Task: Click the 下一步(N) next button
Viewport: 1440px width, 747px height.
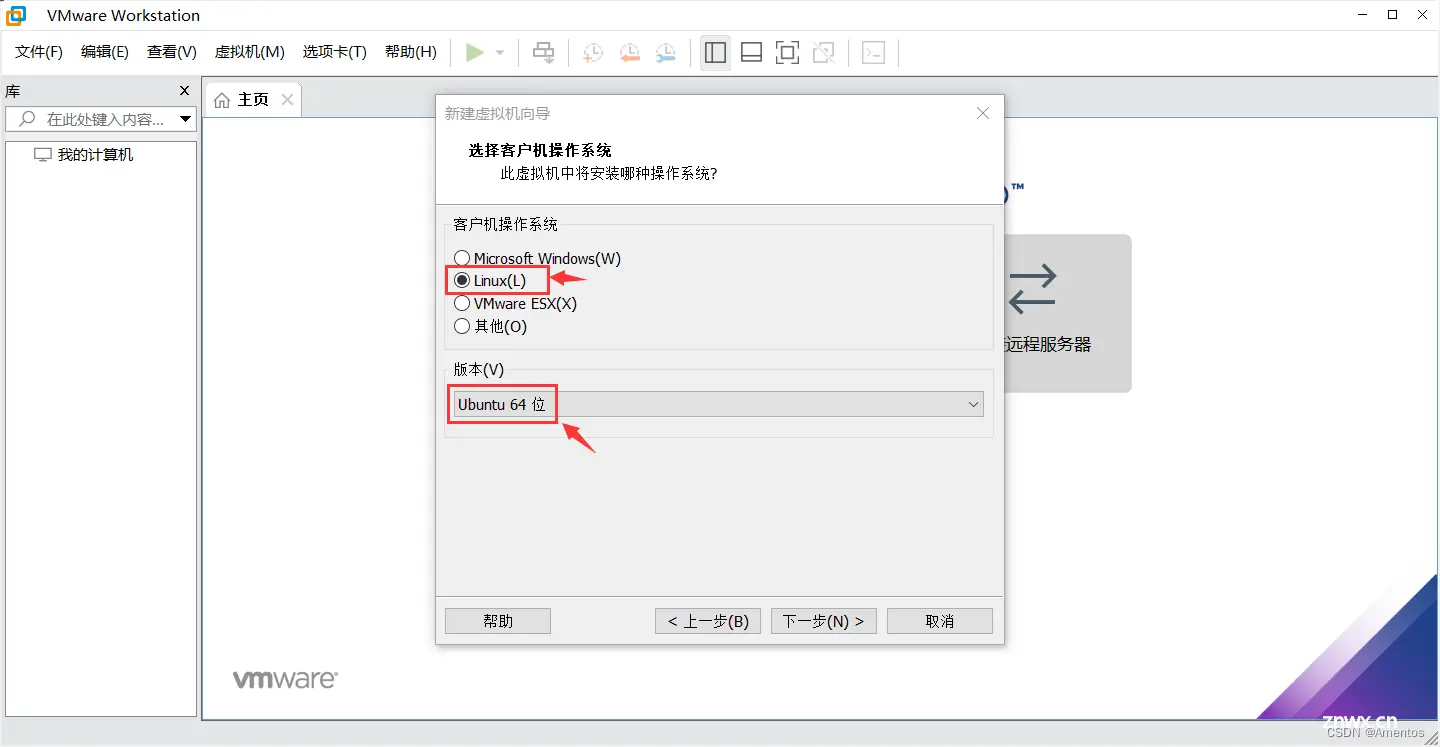Action: (x=824, y=621)
